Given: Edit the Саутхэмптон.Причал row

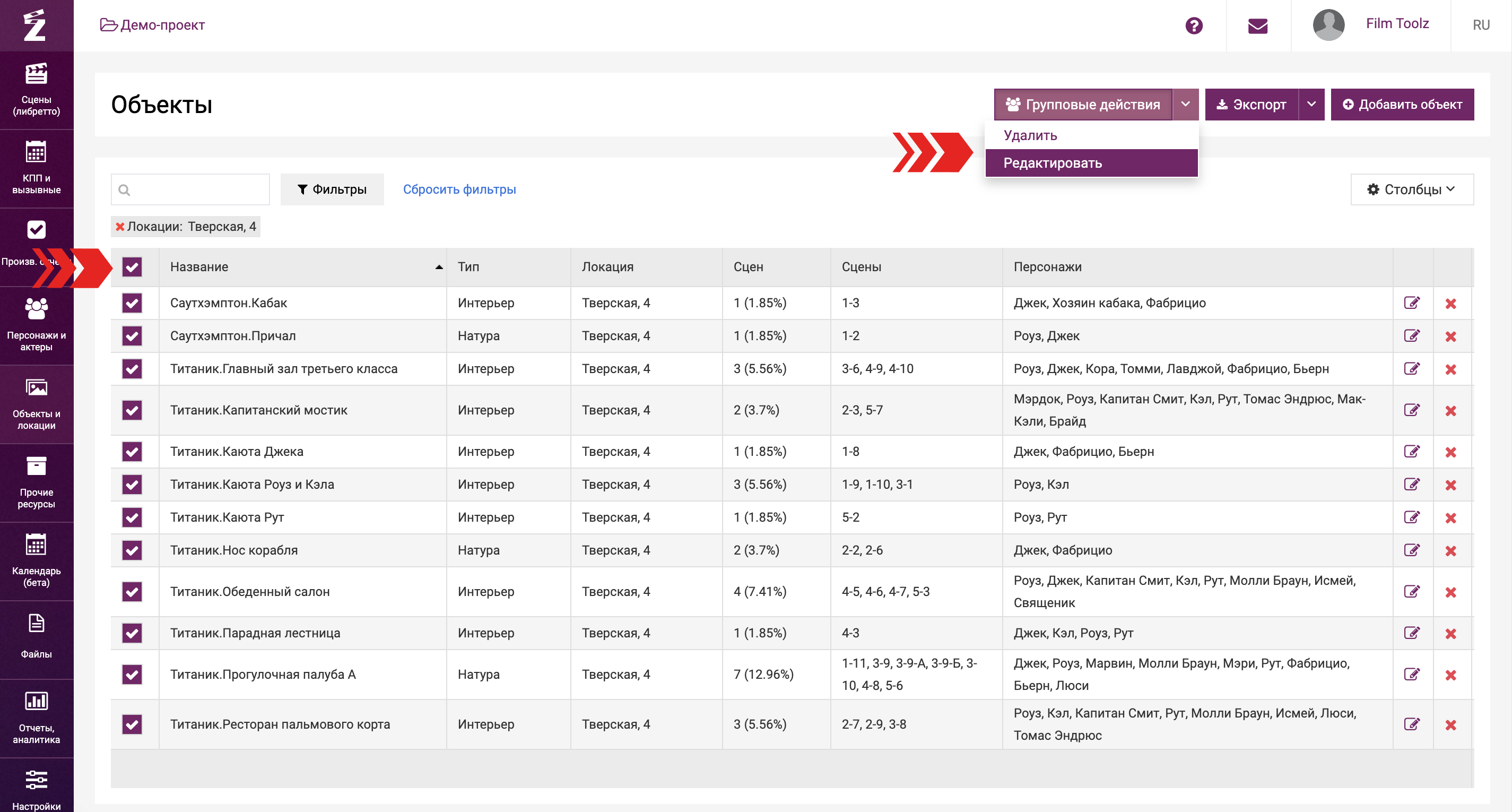Looking at the screenshot, I should tap(1412, 336).
